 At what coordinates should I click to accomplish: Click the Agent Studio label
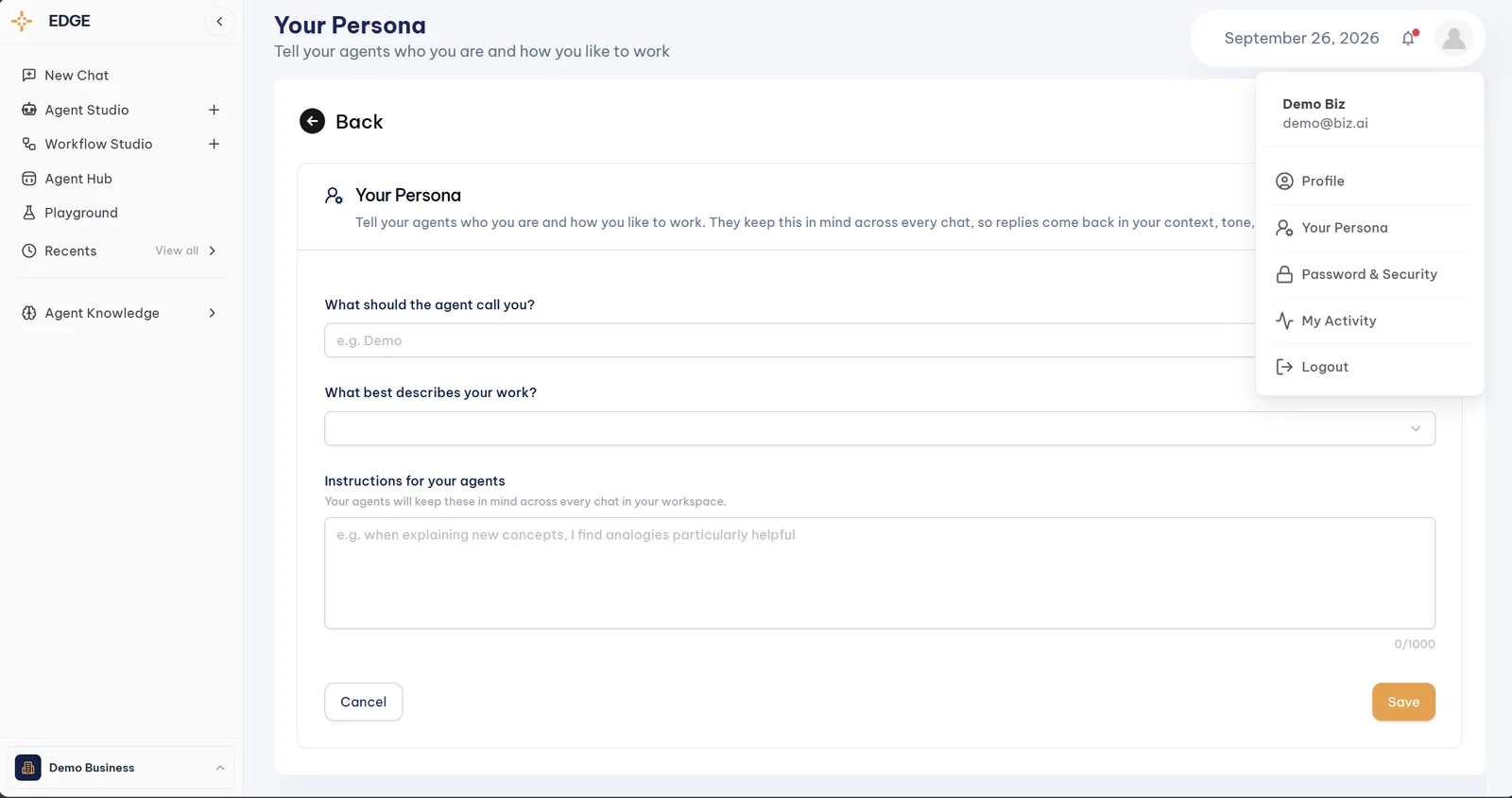coord(87,110)
